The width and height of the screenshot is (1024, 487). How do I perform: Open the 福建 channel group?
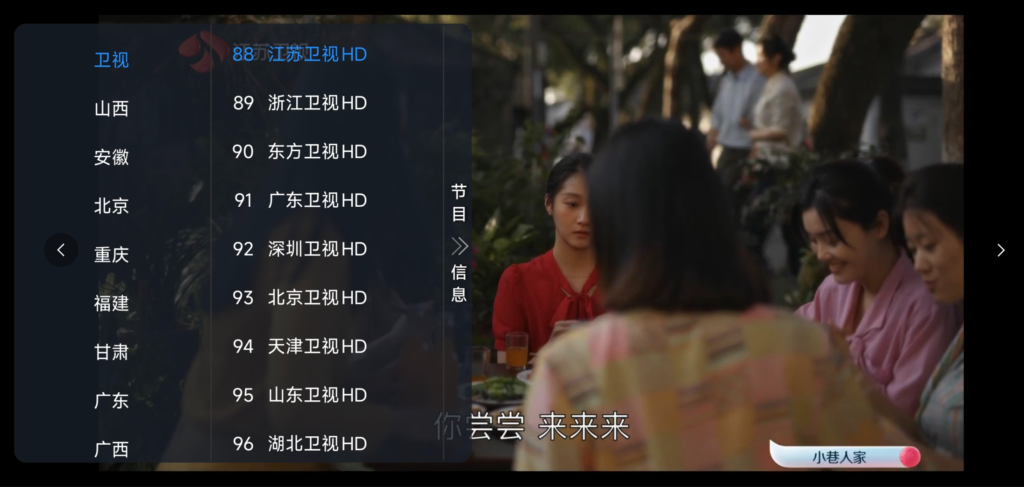tap(112, 304)
